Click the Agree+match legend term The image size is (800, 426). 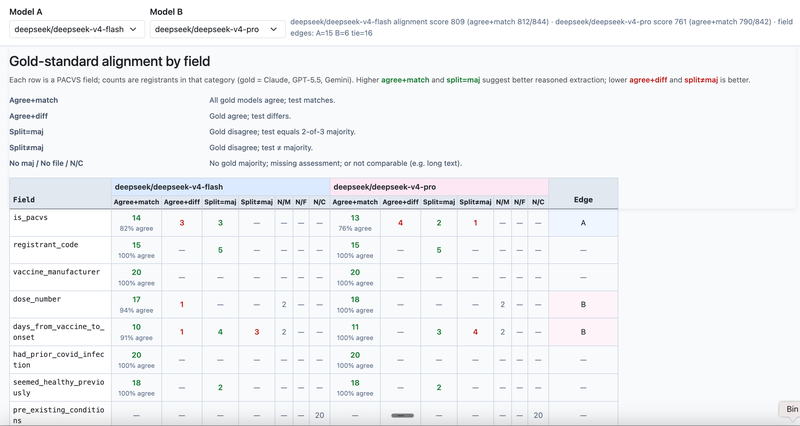tap(34, 100)
